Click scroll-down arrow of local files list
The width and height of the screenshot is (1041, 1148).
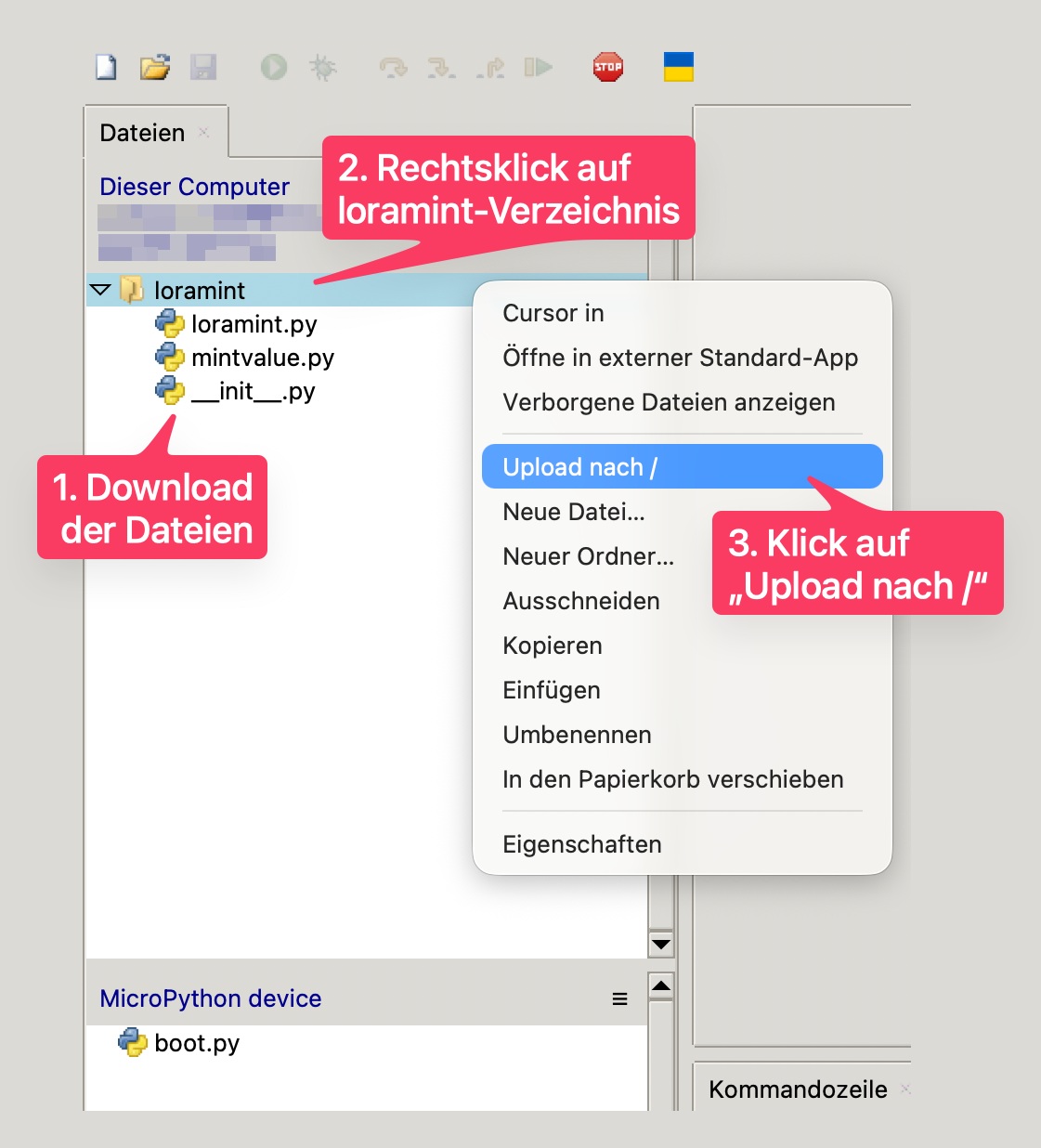(x=661, y=945)
